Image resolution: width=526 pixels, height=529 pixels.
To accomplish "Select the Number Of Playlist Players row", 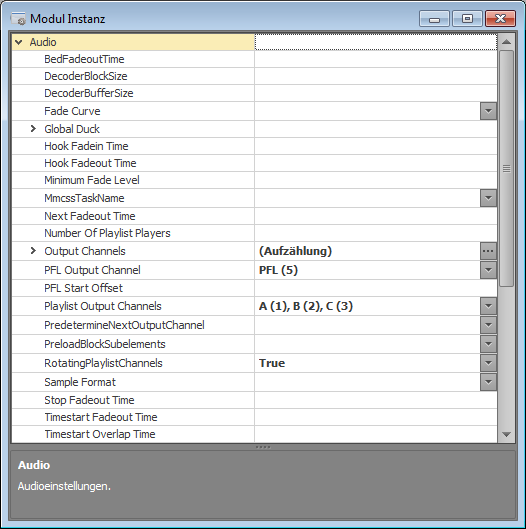I will point(254,233).
